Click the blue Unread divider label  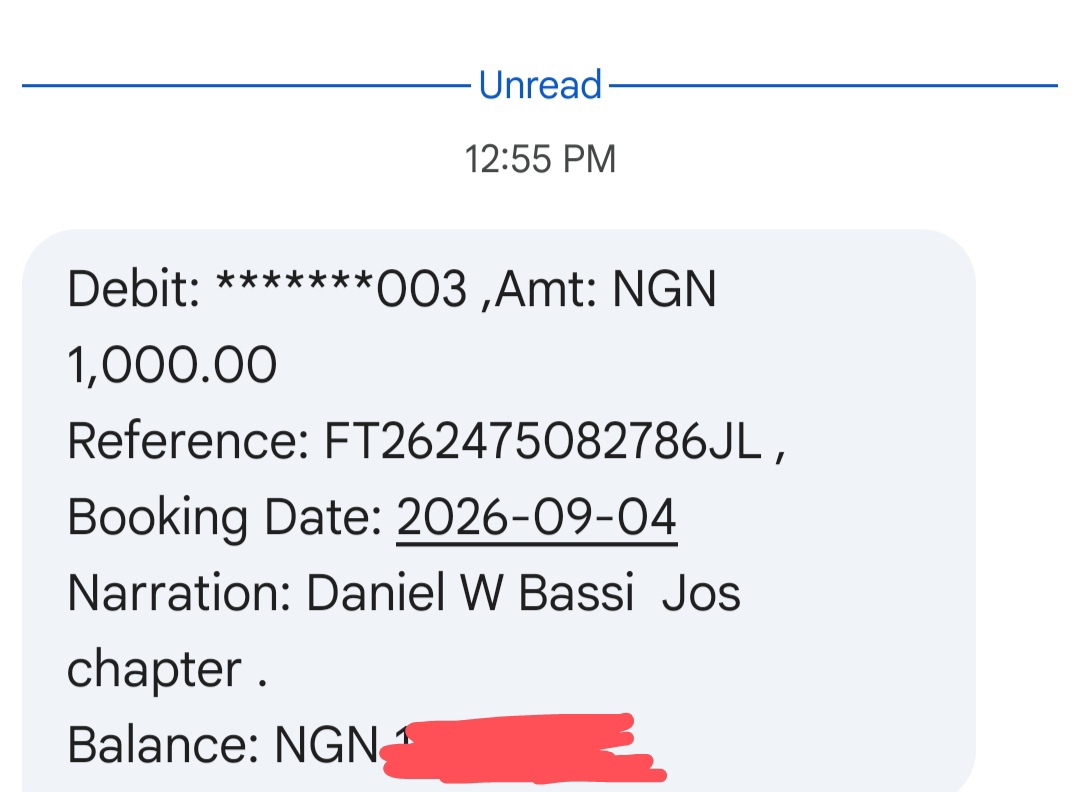click(x=540, y=85)
